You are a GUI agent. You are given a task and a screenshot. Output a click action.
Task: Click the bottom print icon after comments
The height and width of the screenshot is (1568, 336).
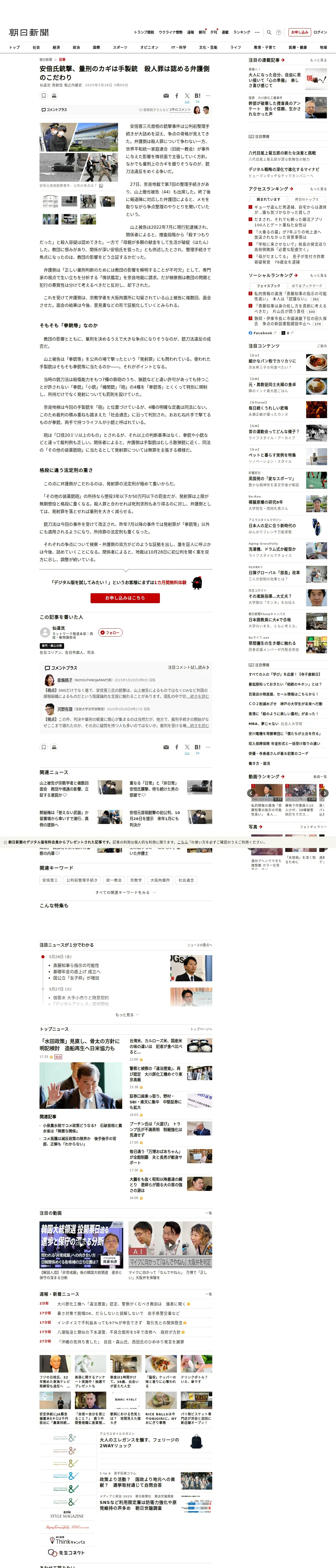point(54,747)
